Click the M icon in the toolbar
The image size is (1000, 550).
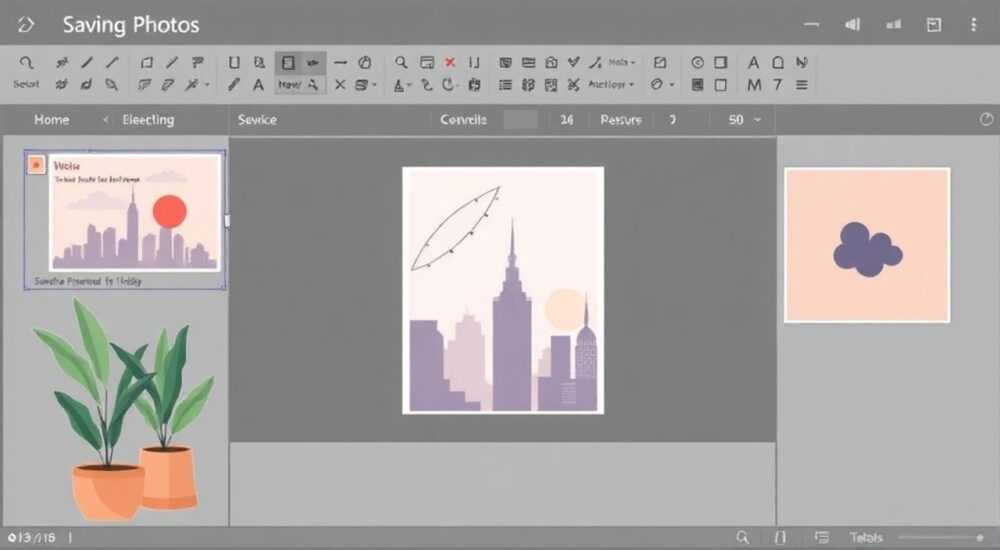pyautogui.click(x=754, y=84)
